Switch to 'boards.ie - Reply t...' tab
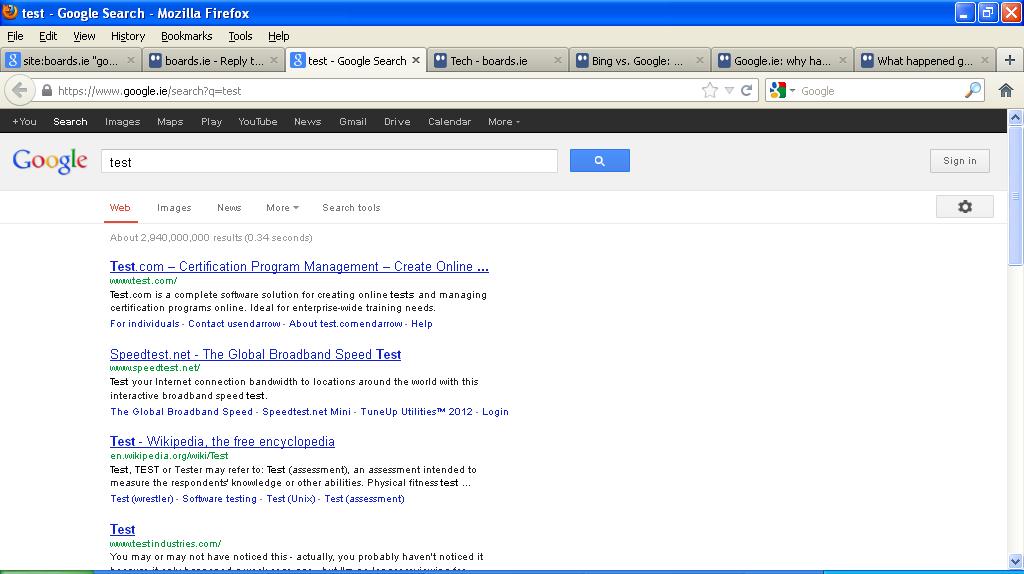Screen dimensions: 1024x574 214,61
